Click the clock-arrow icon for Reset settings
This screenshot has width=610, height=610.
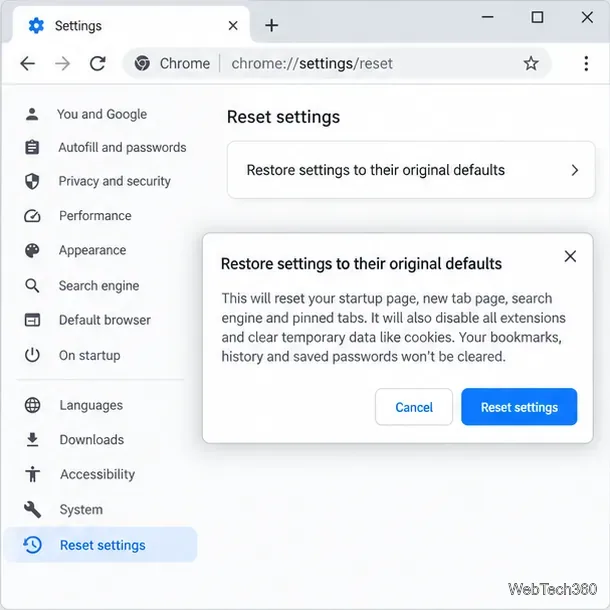pyautogui.click(x=32, y=545)
